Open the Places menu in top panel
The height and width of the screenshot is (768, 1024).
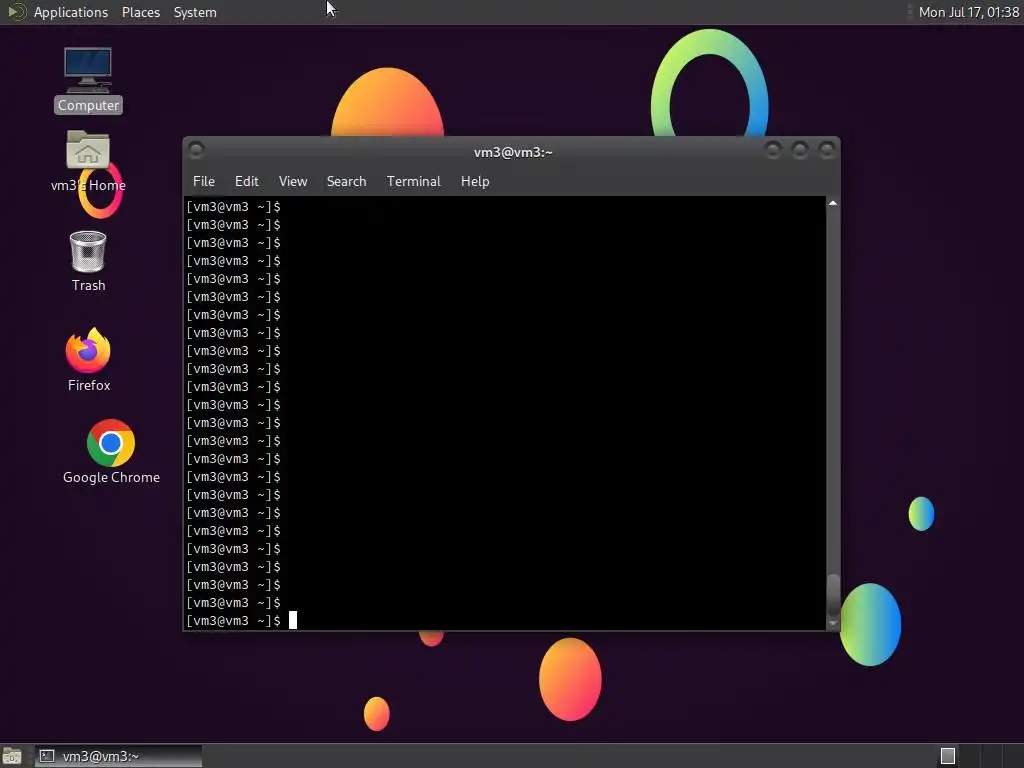pos(140,12)
